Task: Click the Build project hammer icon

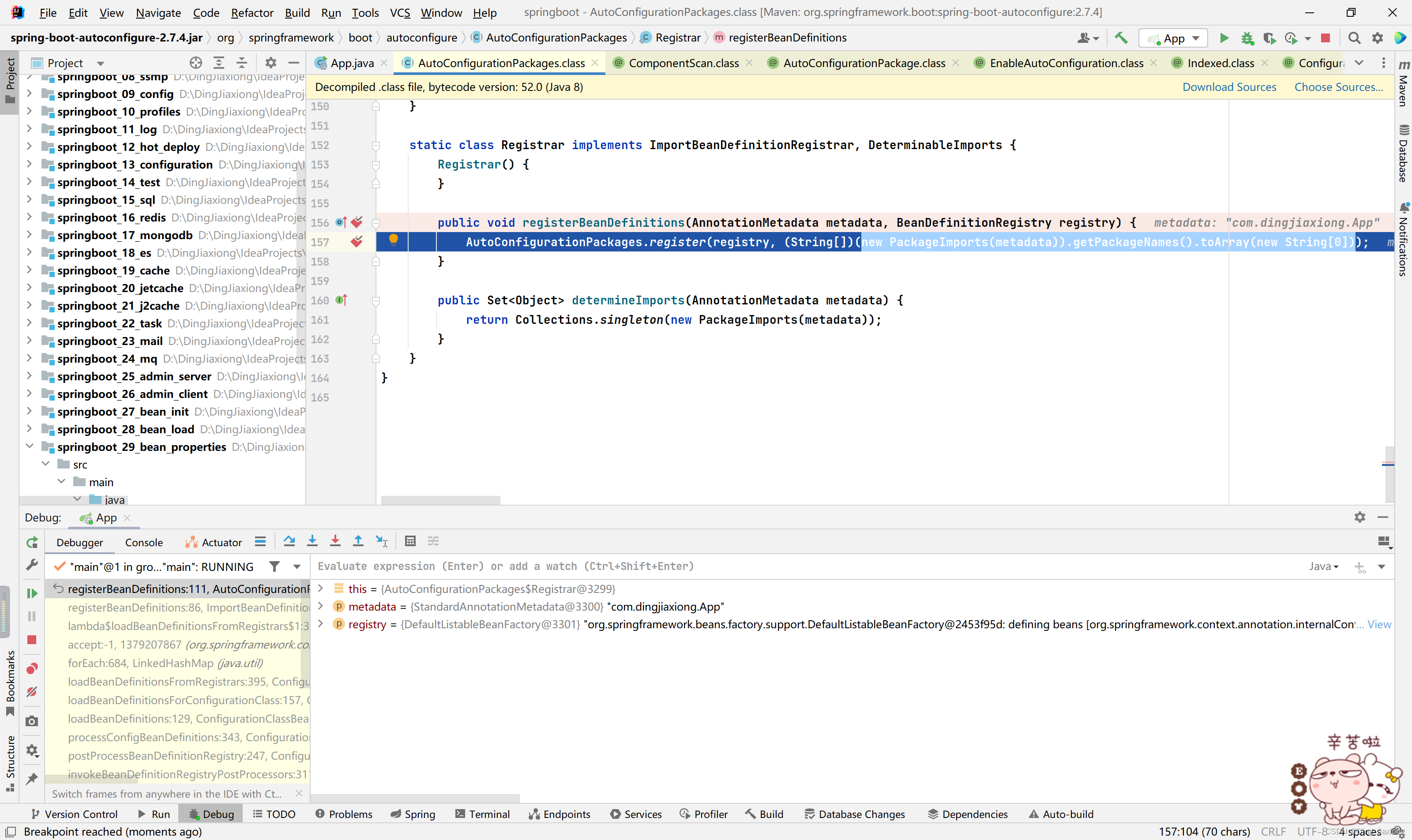Action: pyautogui.click(x=1120, y=38)
